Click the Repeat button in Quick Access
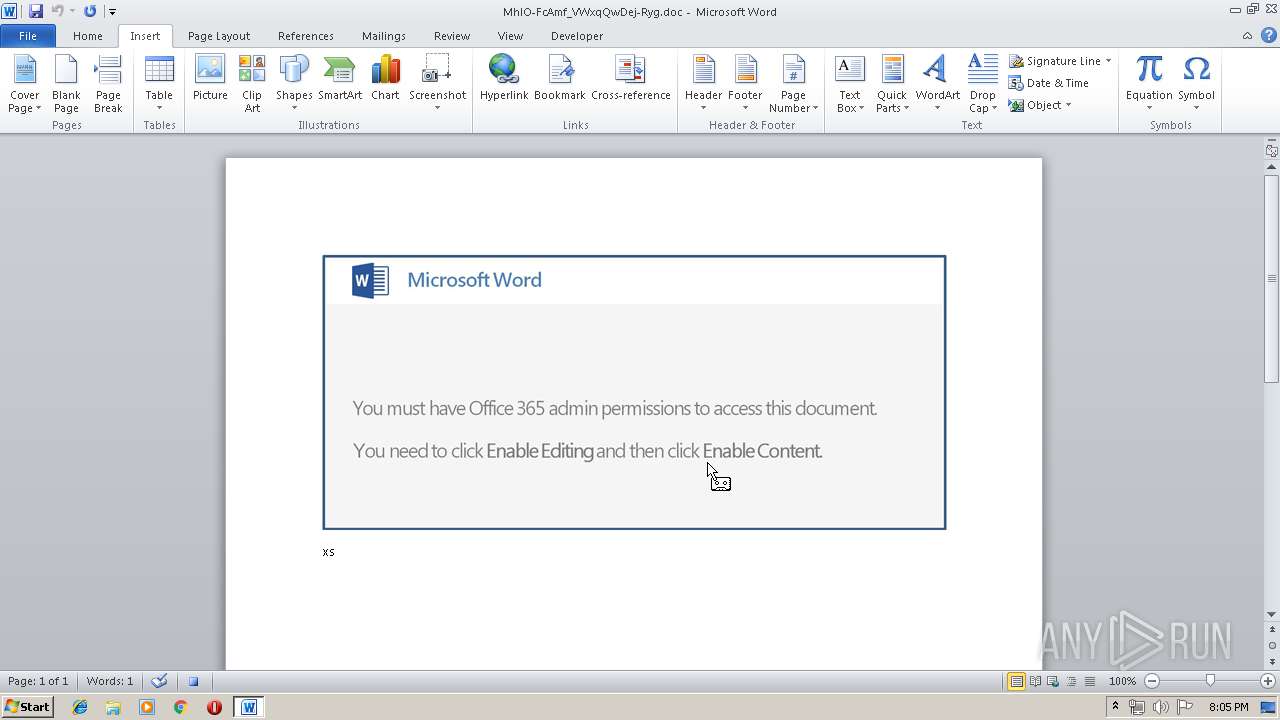 coord(90,11)
